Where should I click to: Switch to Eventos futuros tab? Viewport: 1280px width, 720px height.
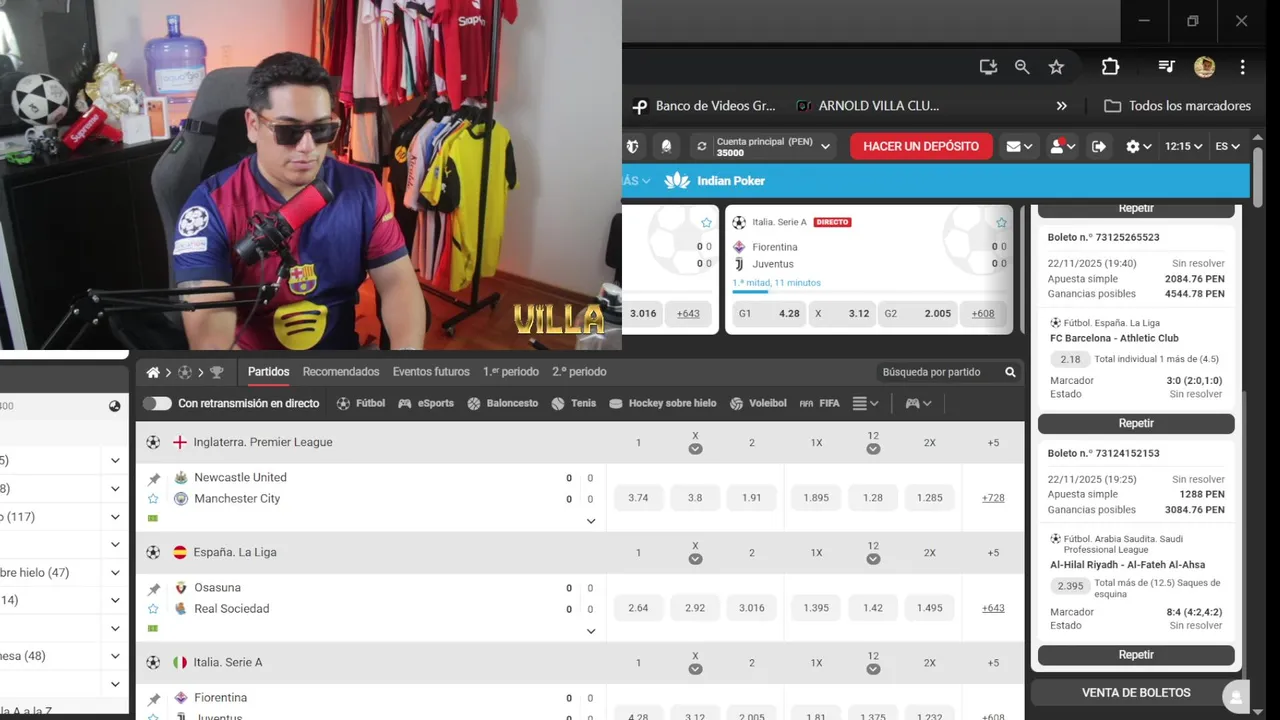[431, 372]
